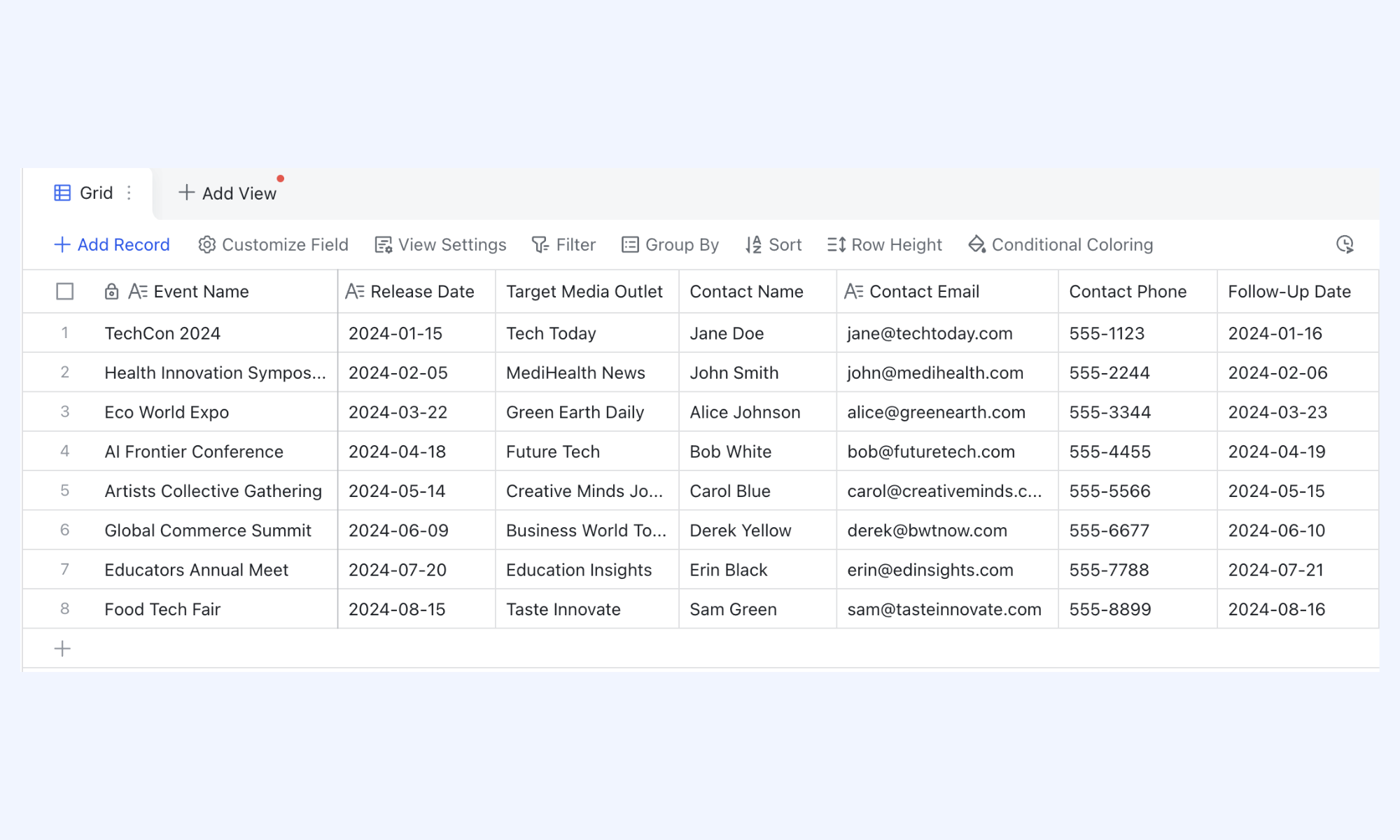The image size is (1400, 840).
Task: Click email alice@greenearth.com
Action: 948,412
